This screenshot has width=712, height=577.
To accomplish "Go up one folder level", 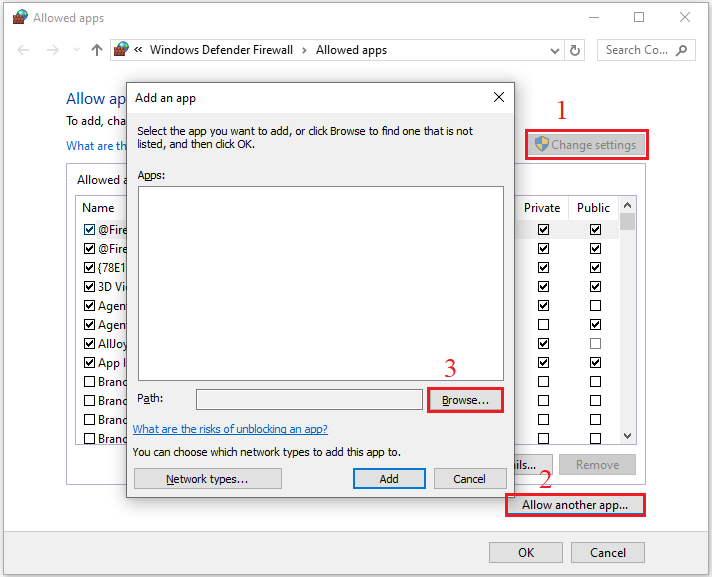I will [x=97, y=50].
